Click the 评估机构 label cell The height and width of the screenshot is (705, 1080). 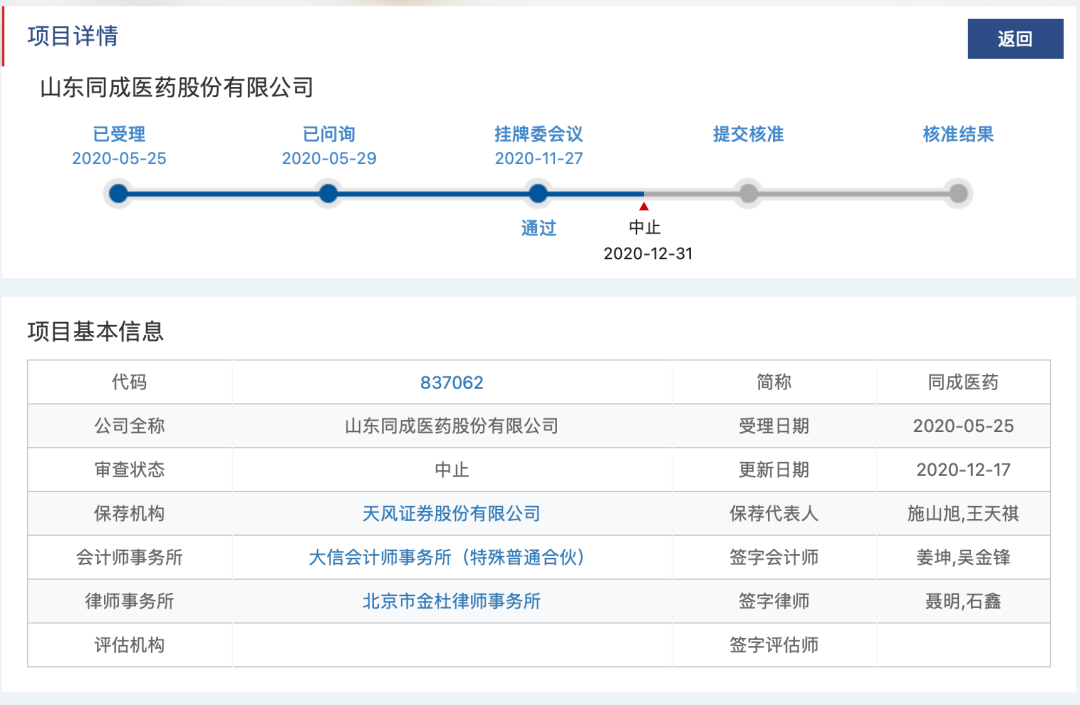pyautogui.click(x=129, y=645)
